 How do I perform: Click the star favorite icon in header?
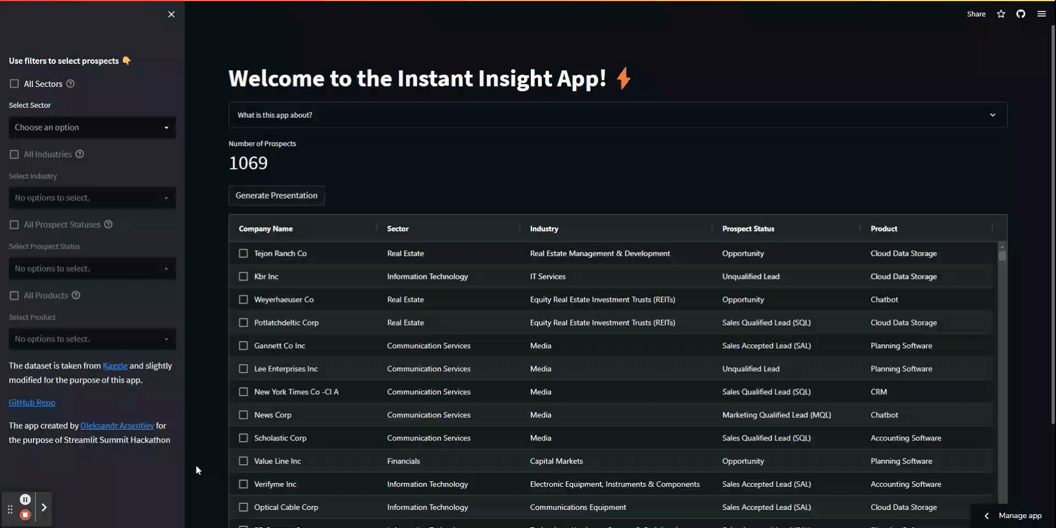1001,14
